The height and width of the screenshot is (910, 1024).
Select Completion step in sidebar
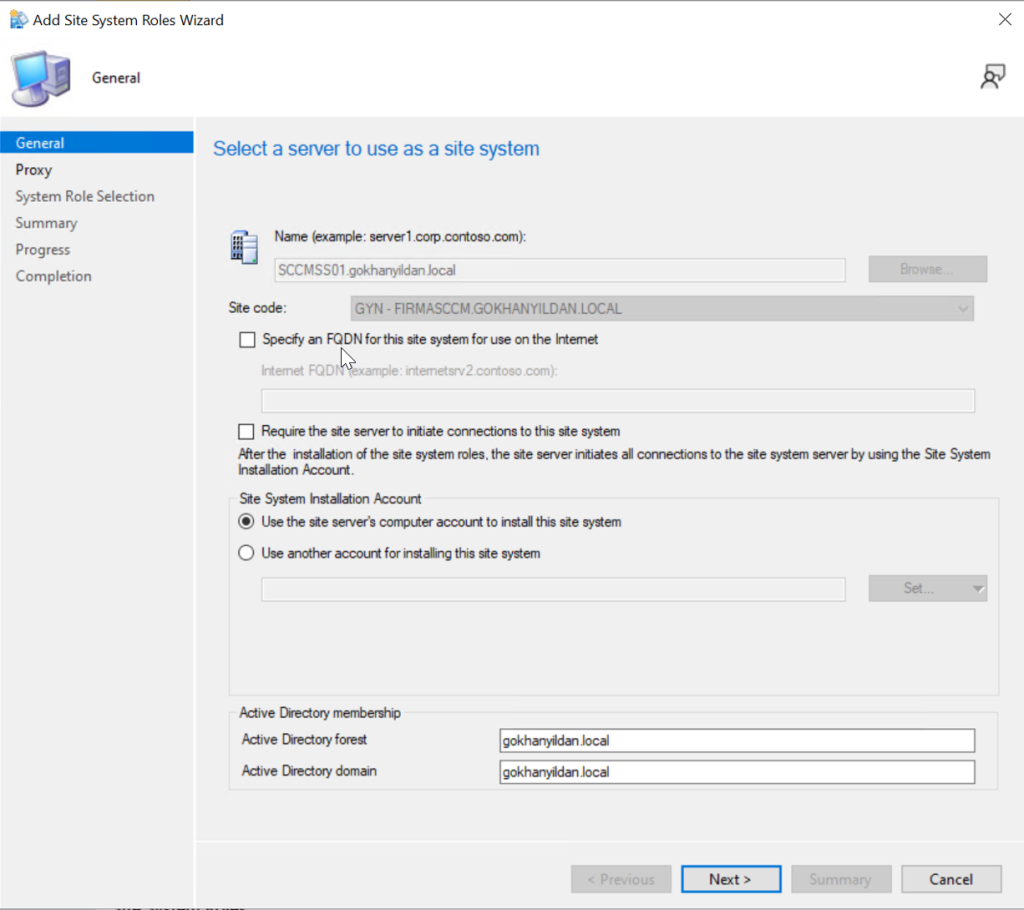[x=54, y=276]
